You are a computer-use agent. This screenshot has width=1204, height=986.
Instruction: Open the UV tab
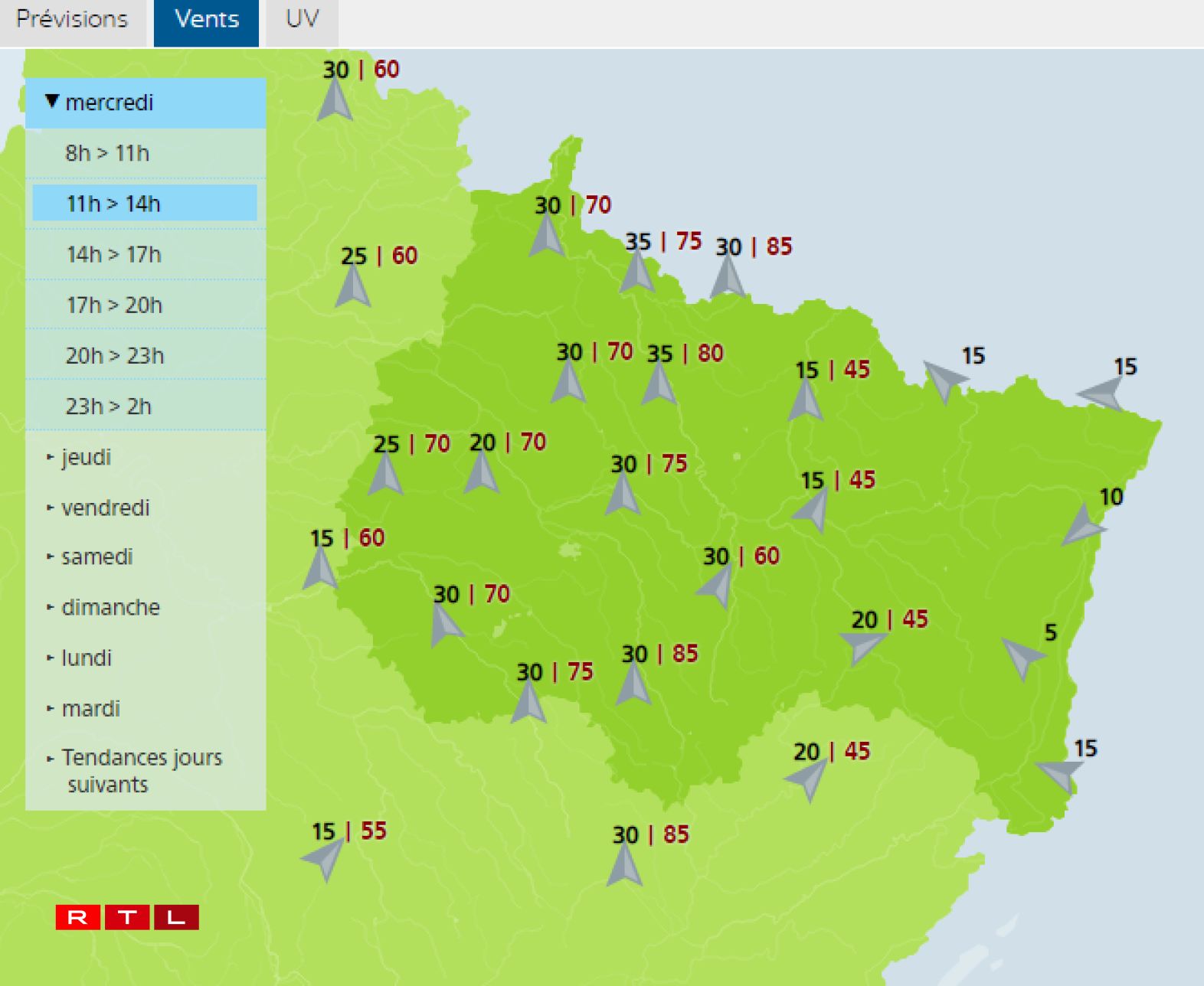coord(302,20)
